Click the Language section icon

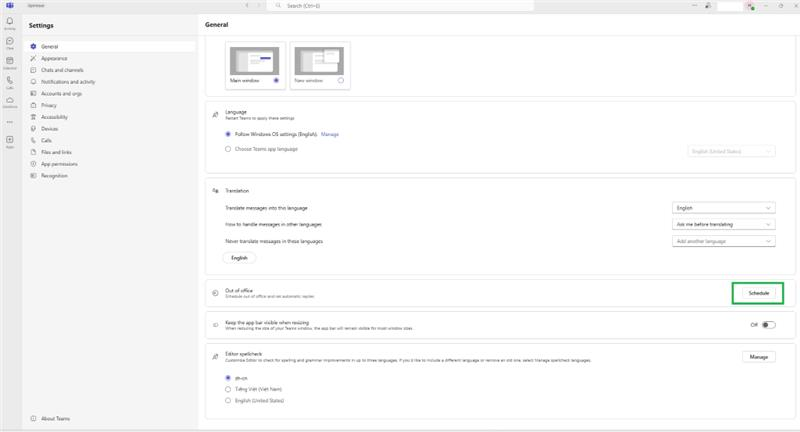(x=215, y=115)
